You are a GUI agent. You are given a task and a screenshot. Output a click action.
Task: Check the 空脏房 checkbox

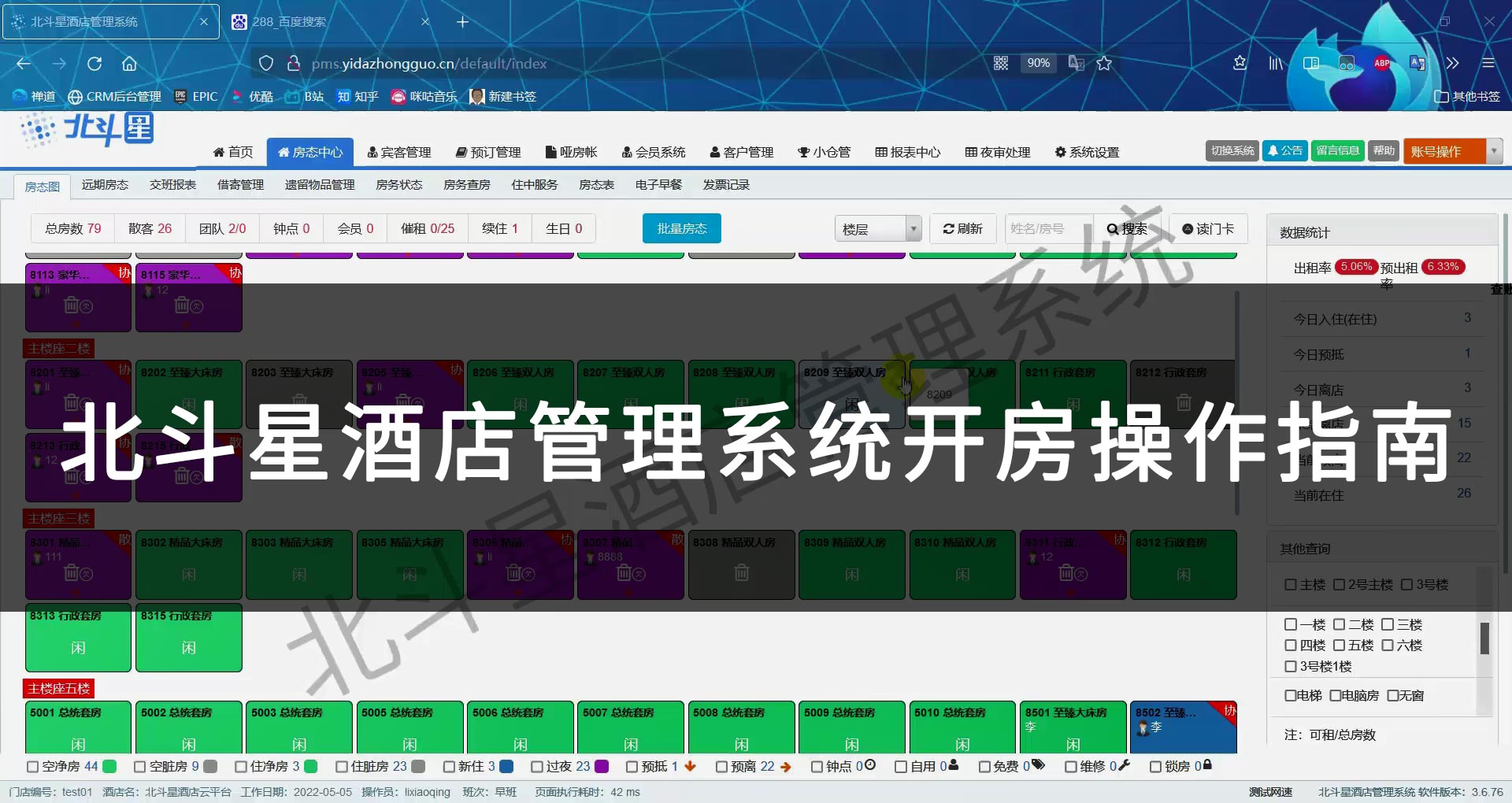tap(140, 766)
